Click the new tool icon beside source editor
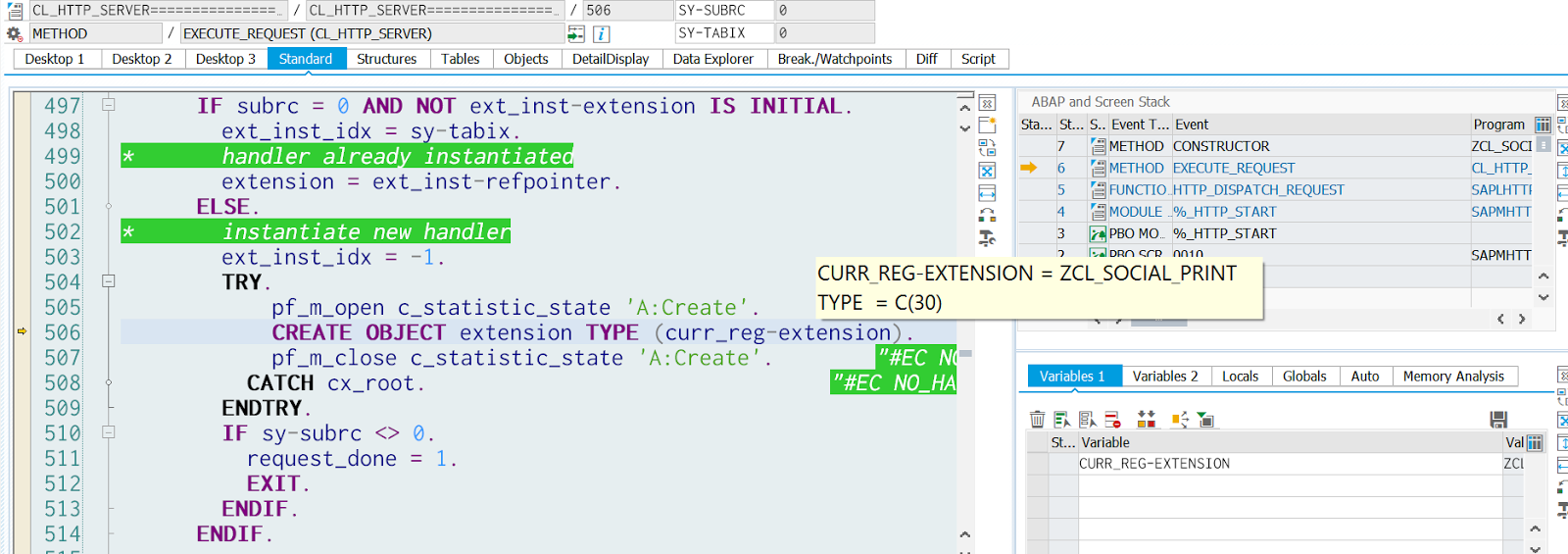The height and width of the screenshot is (554, 1568). point(987,126)
